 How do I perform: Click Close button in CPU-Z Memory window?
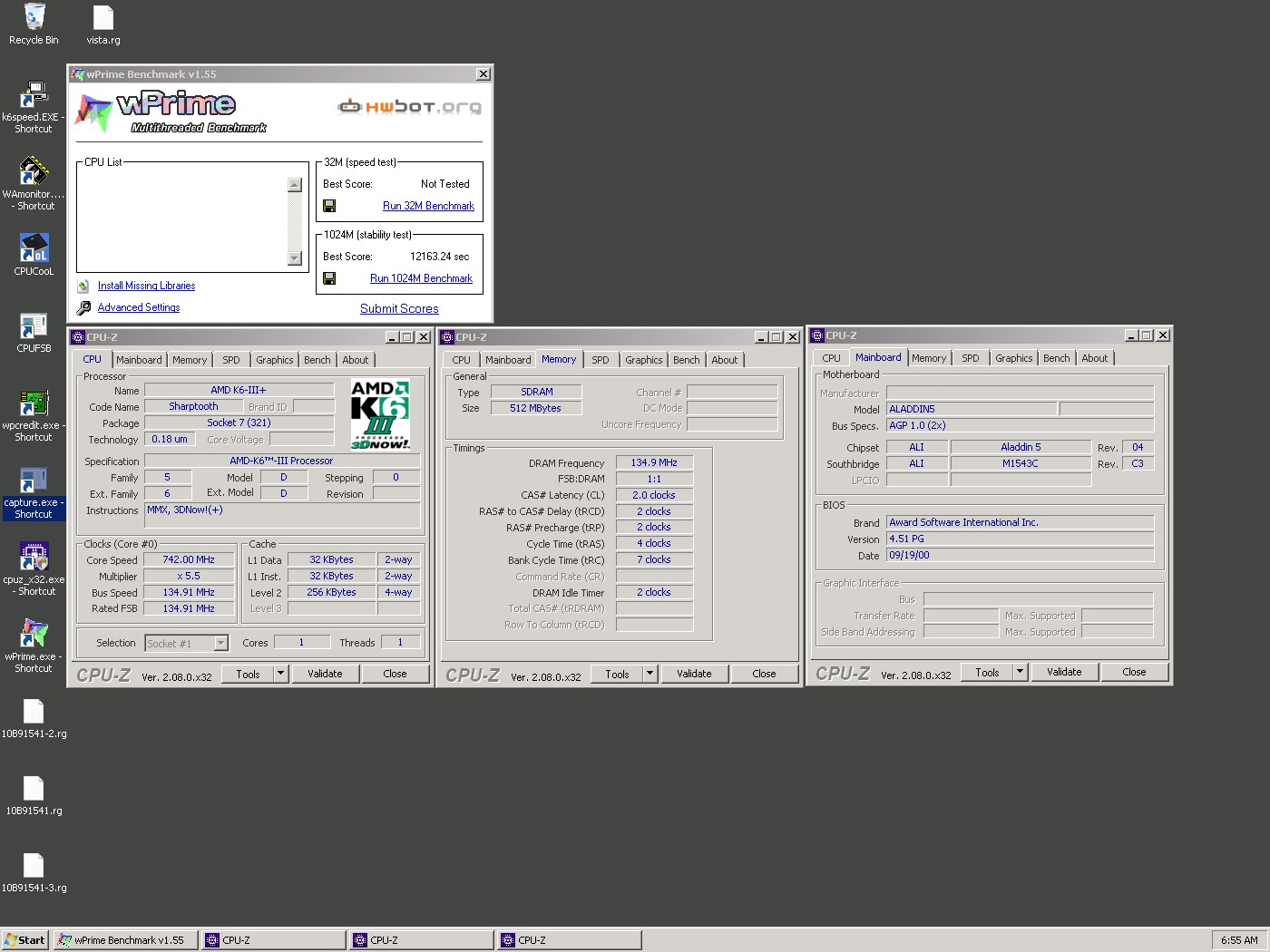point(764,674)
